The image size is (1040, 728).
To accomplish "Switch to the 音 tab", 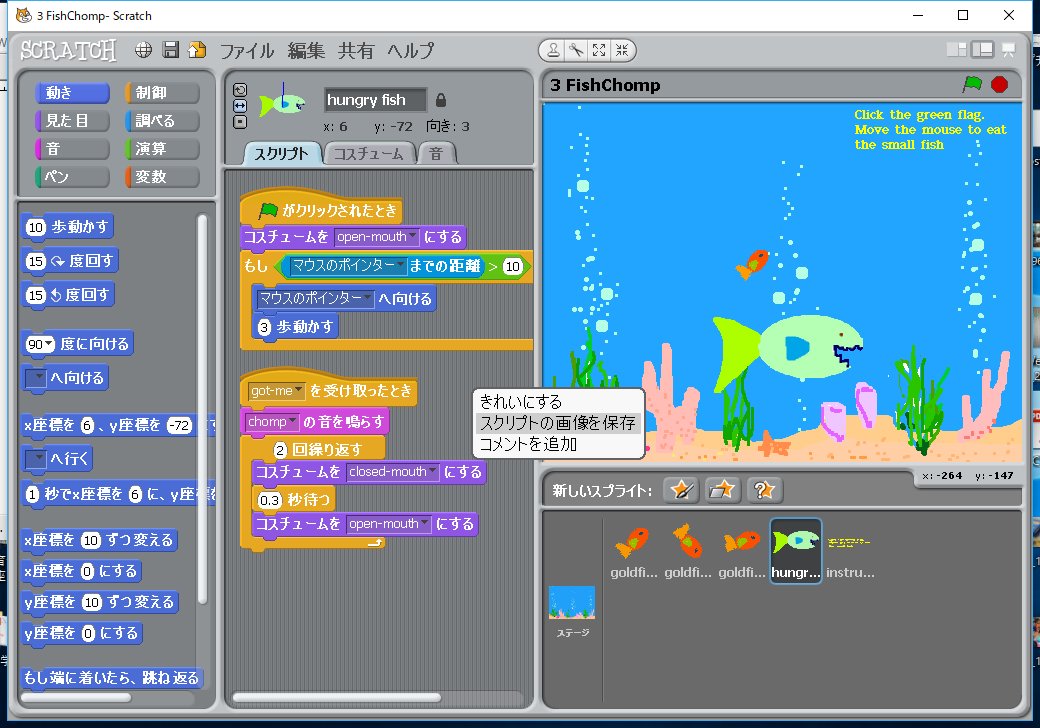I will coord(436,154).
